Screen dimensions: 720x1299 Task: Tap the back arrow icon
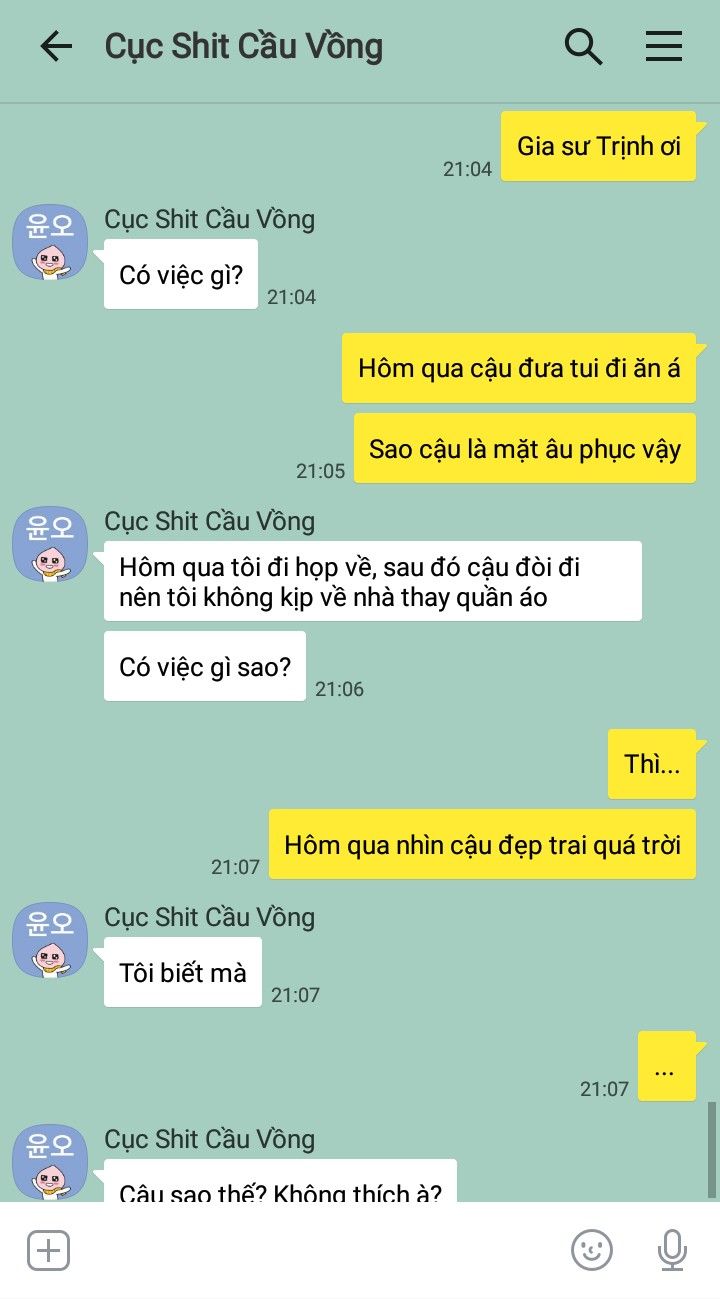[x=56, y=47]
